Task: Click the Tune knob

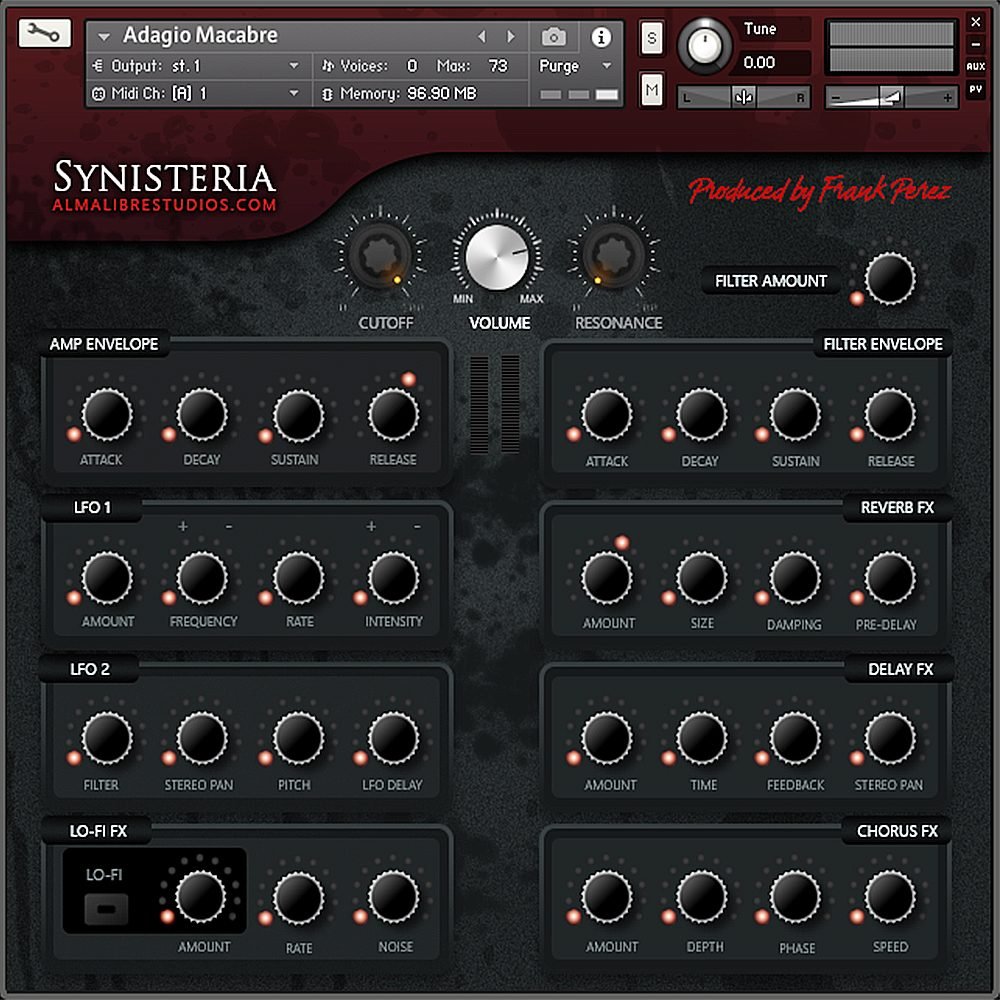Action: pyautogui.click(x=704, y=45)
